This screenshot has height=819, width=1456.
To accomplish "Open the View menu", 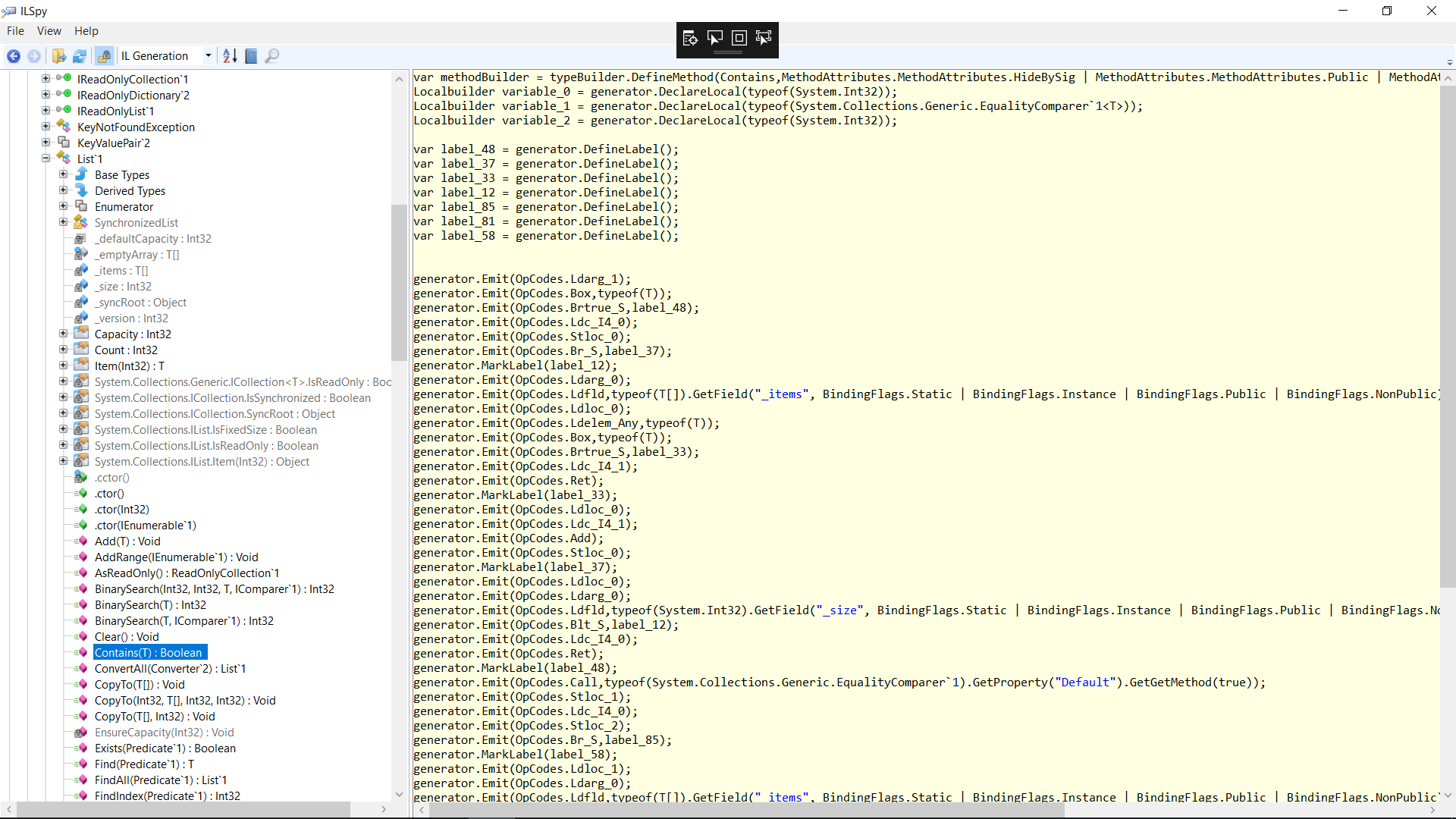I will click(49, 31).
